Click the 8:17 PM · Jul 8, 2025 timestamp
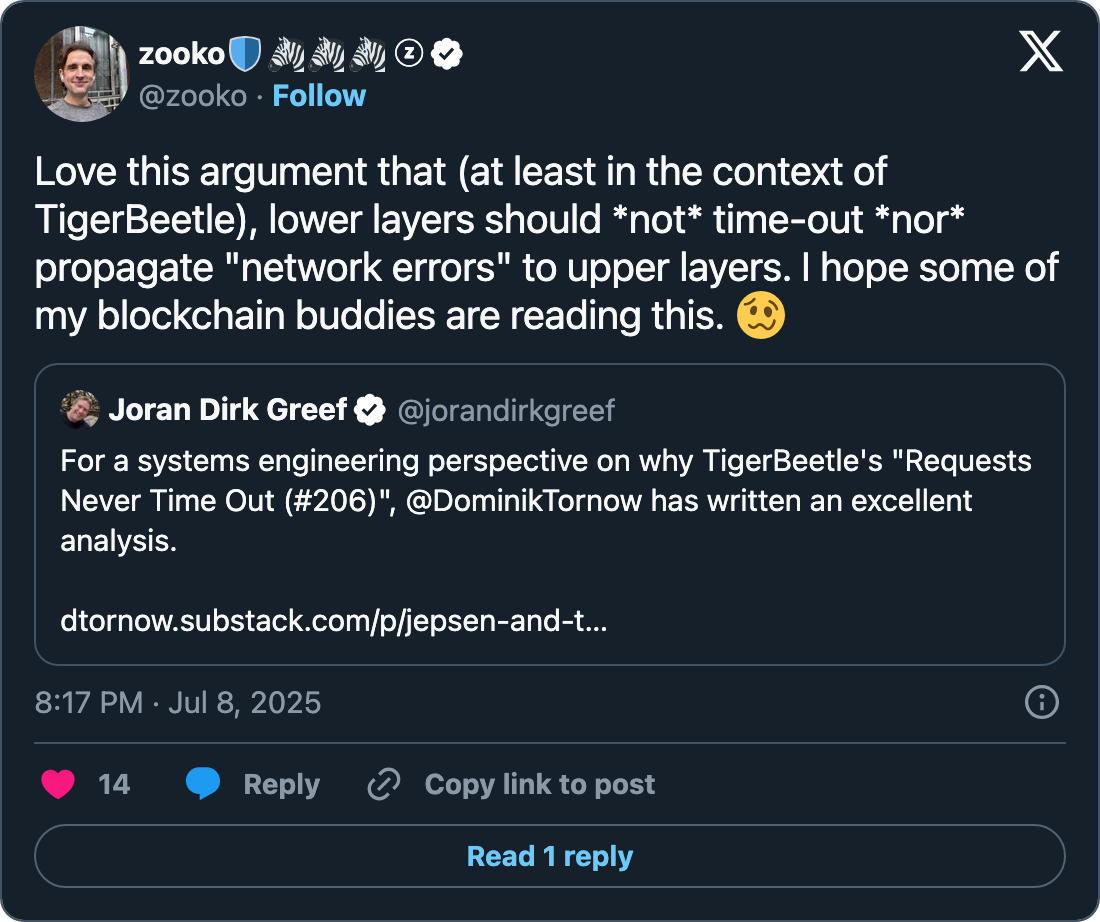Viewport: 1100px width, 922px height. tap(178, 702)
